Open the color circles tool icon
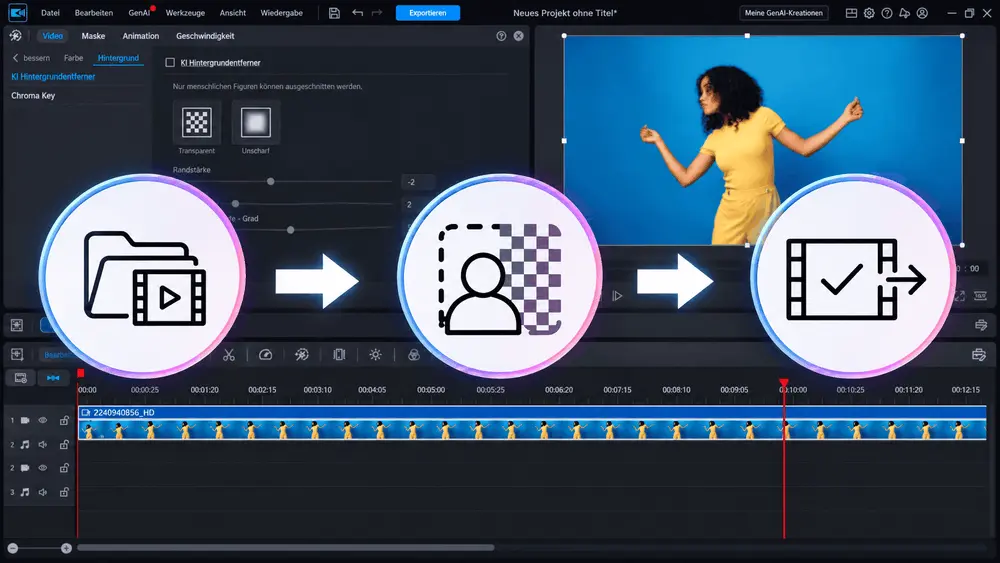 414,355
